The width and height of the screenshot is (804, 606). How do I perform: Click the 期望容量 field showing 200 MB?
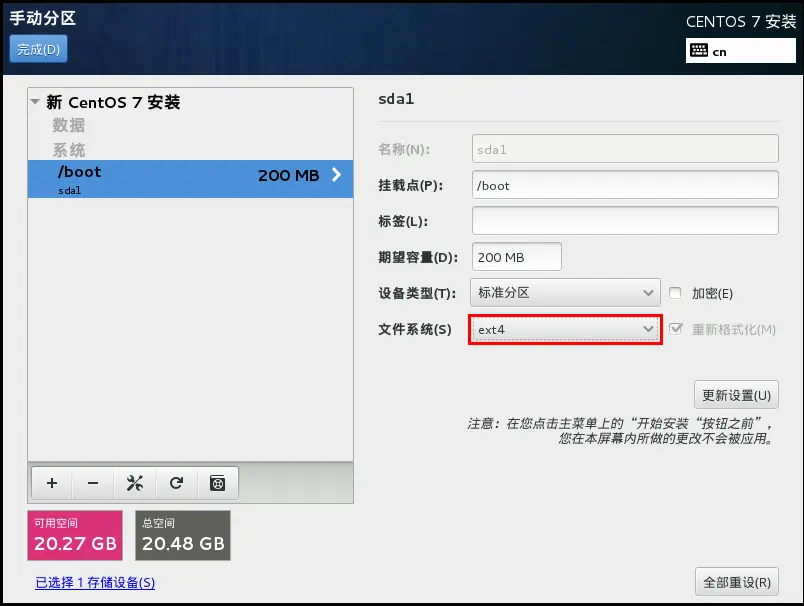click(x=516, y=257)
